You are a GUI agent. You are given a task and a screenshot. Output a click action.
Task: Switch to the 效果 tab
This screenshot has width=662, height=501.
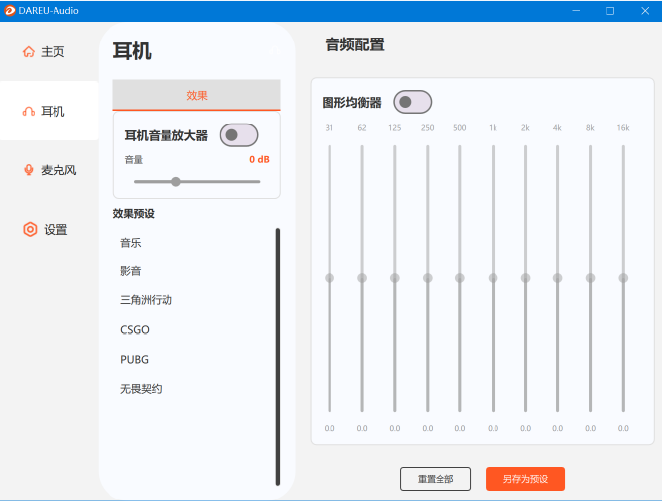click(x=196, y=95)
